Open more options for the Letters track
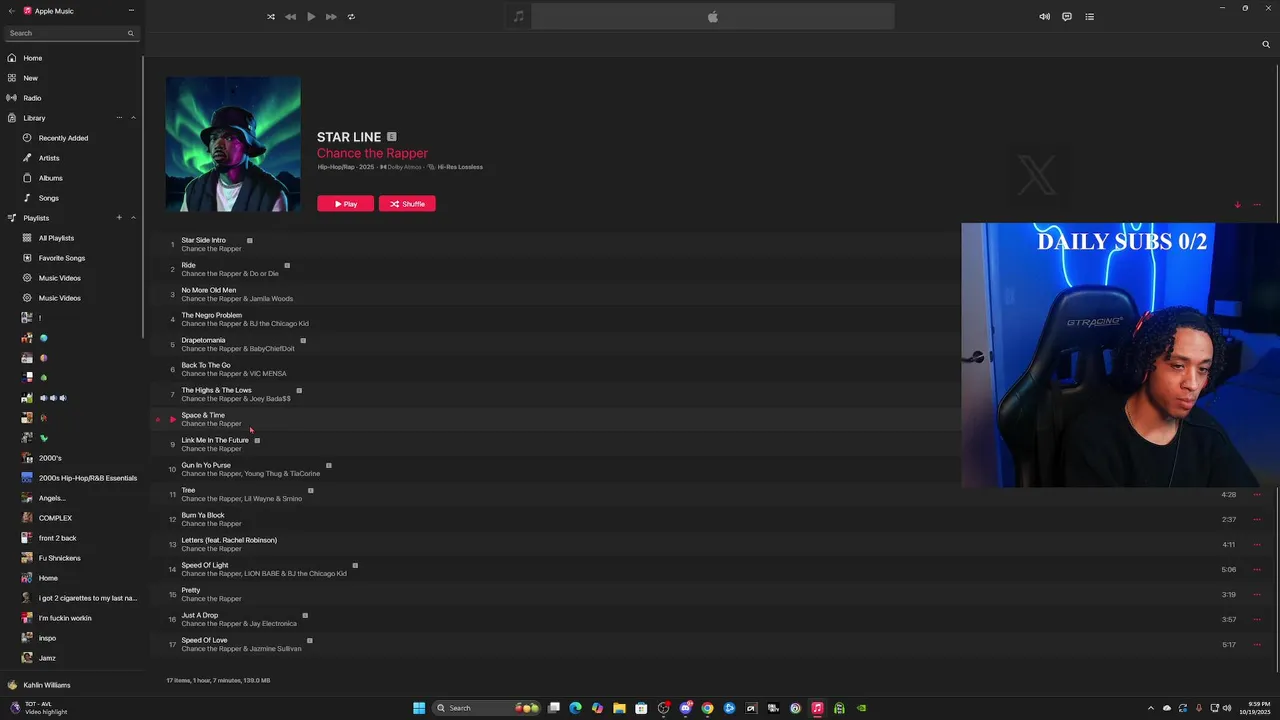Image resolution: width=1280 pixels, height=720 pixels. (1257, 544)
